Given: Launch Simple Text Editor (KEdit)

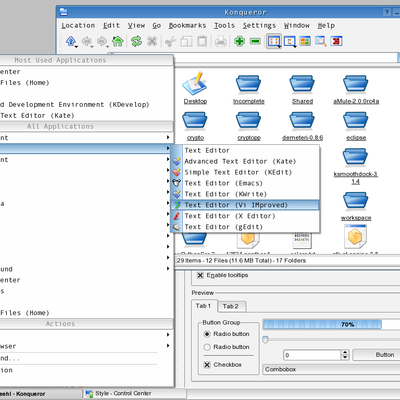Looking at the screenshot, I should (x=245, y=172).
